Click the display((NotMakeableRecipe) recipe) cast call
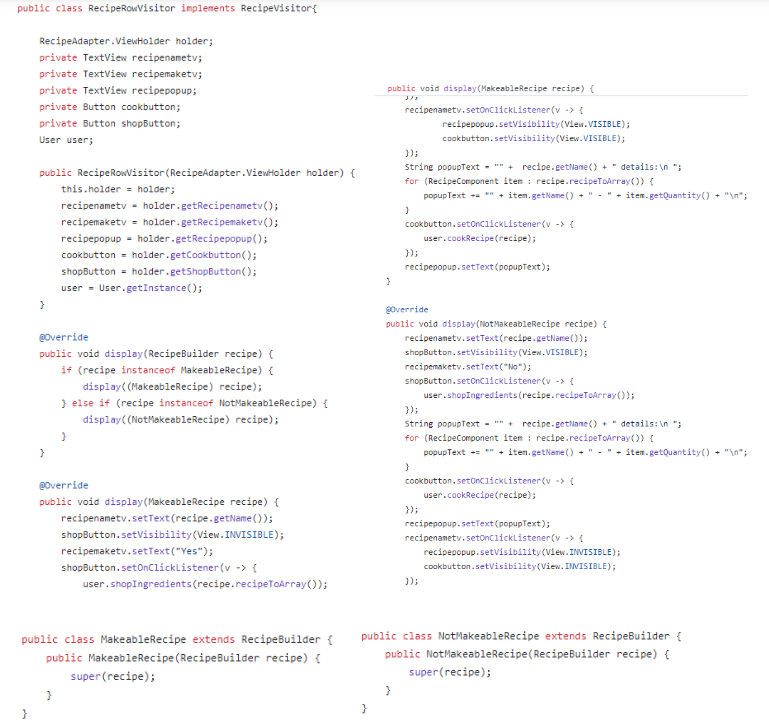This screenshot has height=725, width=769. coord(180,419)
